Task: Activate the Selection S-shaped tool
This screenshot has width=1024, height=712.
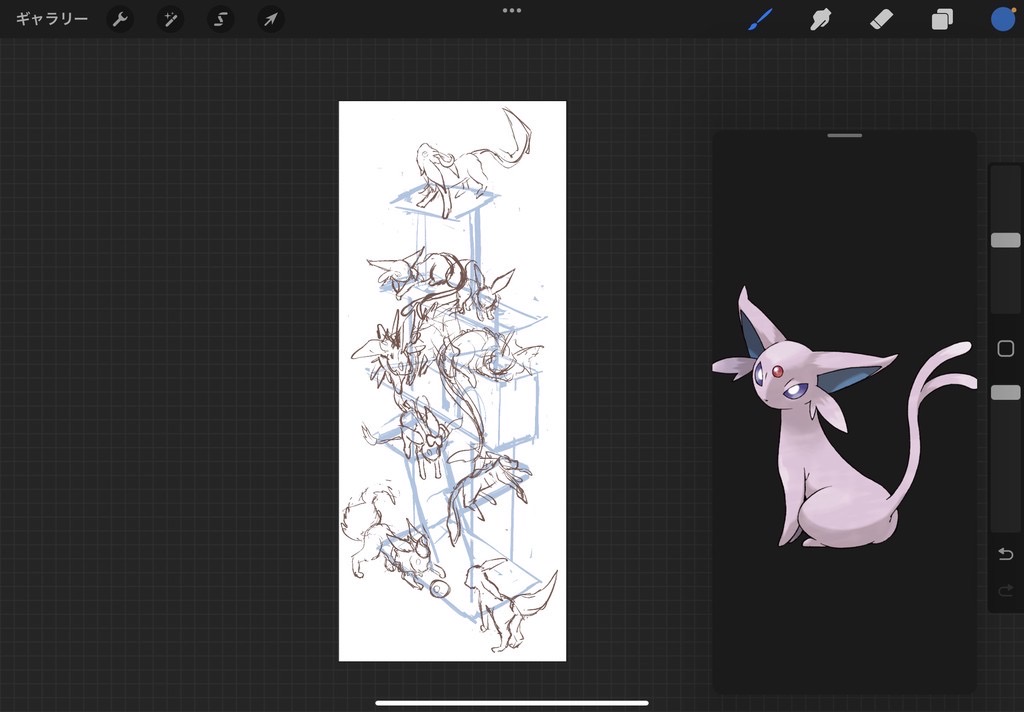Action: (x=221, y=20)
